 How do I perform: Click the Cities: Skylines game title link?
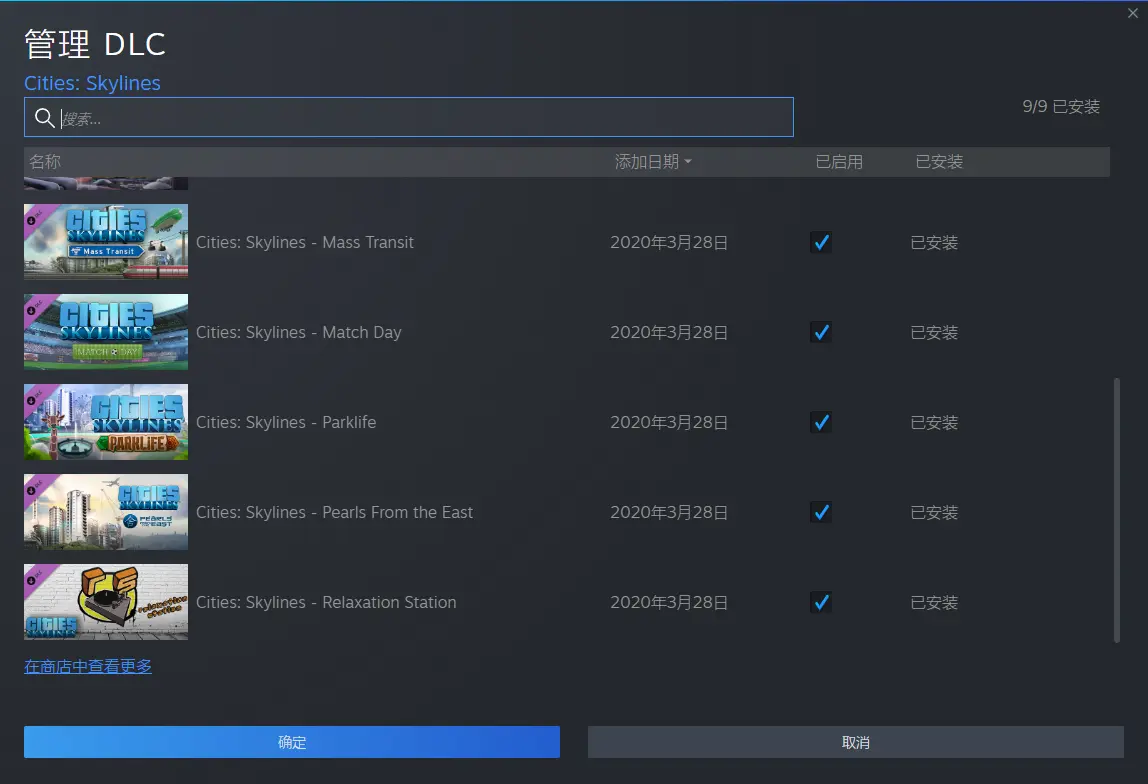coord(92,83)
